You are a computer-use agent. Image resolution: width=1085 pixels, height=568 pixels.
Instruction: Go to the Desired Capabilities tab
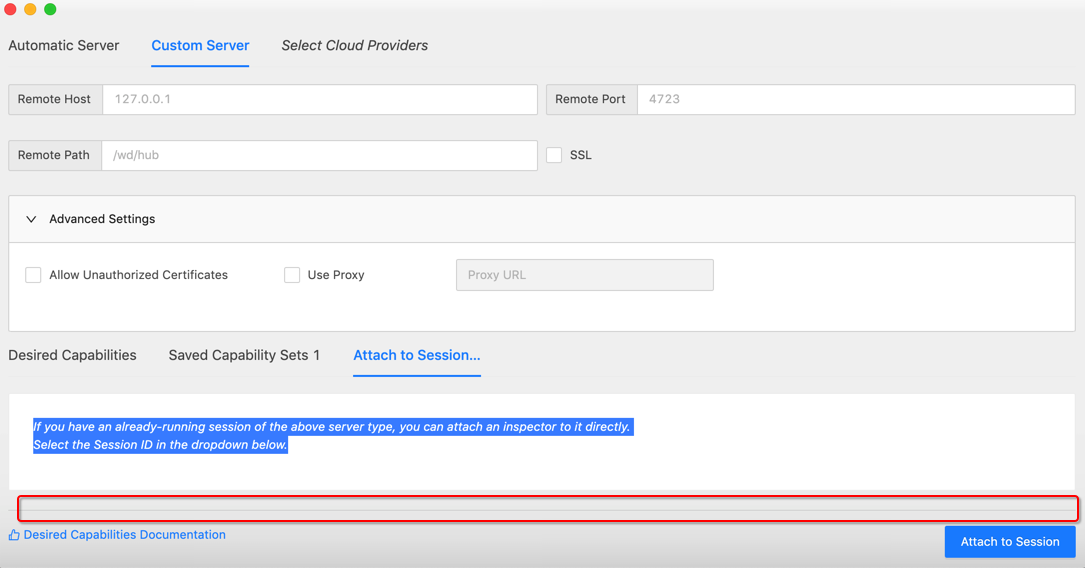[x=72, y=355]
